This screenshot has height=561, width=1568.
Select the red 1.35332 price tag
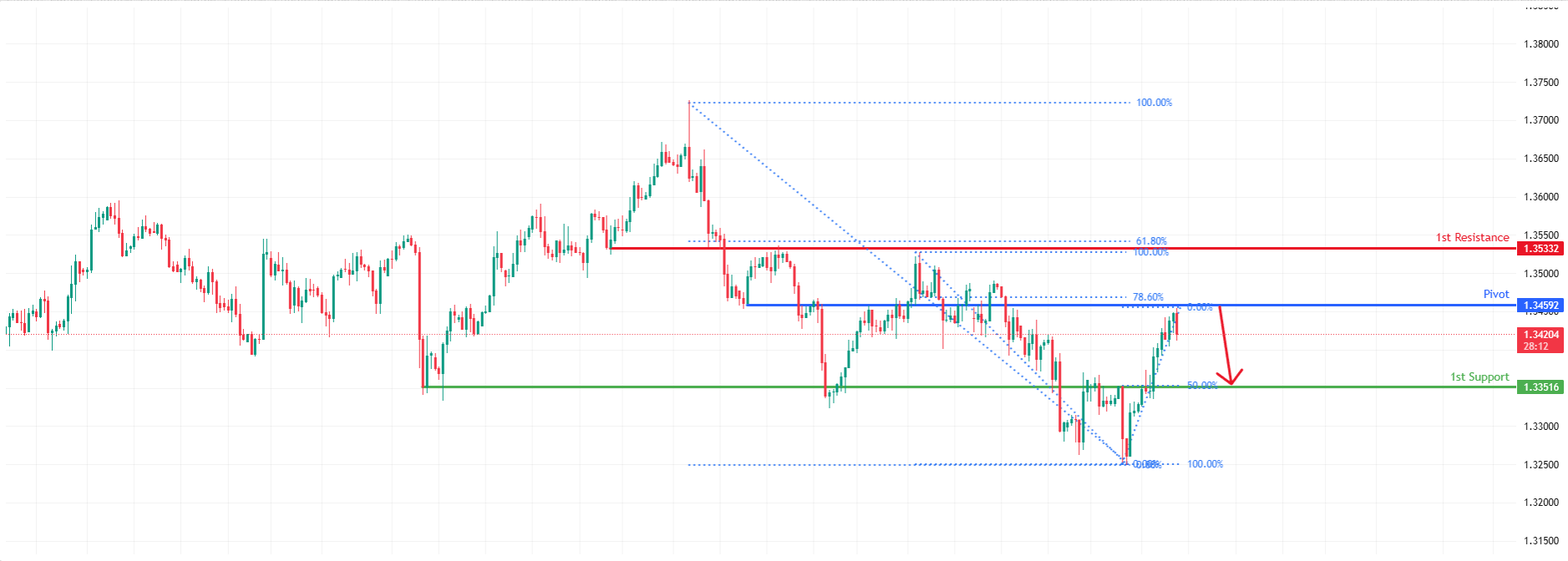click(1540, 249)
